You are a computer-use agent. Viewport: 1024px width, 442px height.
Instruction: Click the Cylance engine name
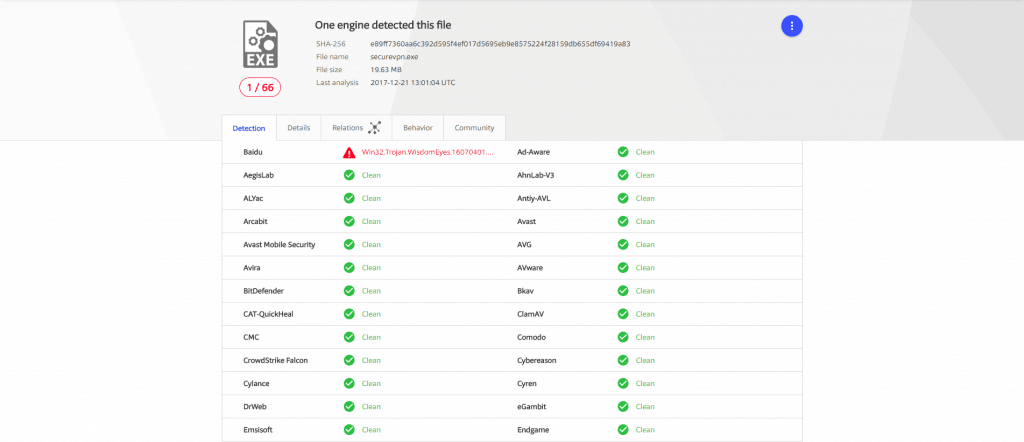point(256,383)
